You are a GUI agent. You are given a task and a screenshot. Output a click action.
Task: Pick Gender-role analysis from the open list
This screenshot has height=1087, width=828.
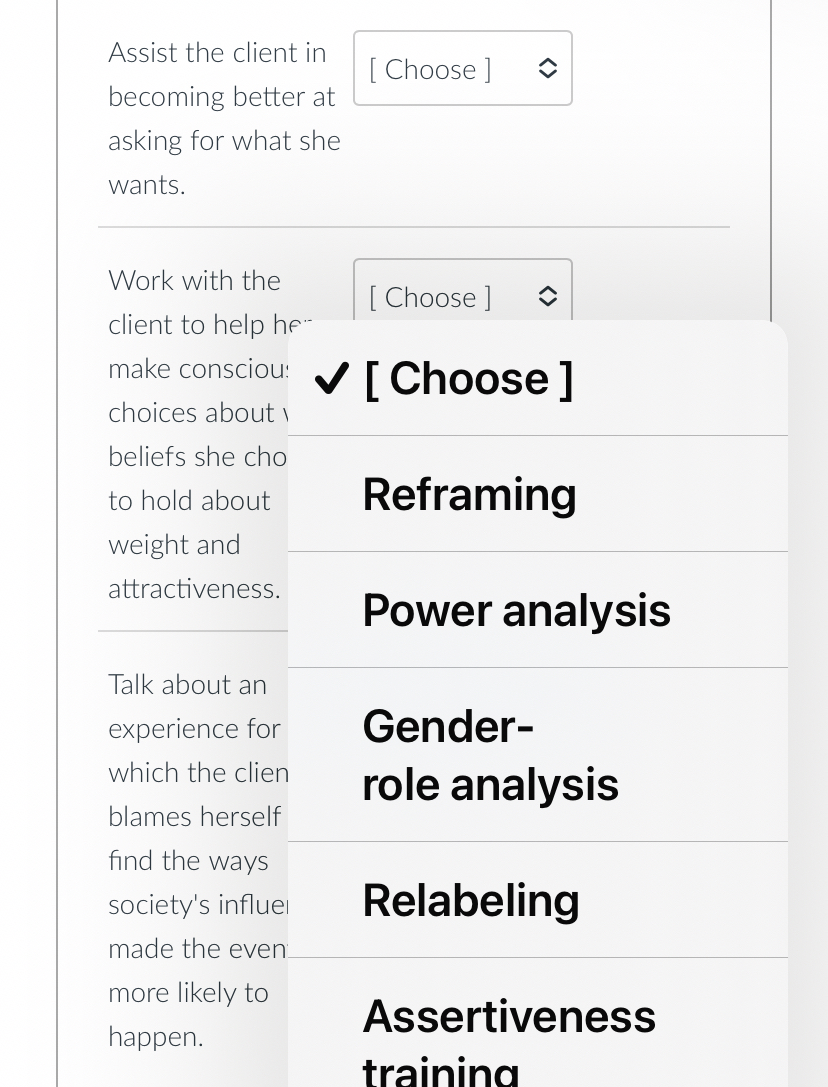pos(490,755)
